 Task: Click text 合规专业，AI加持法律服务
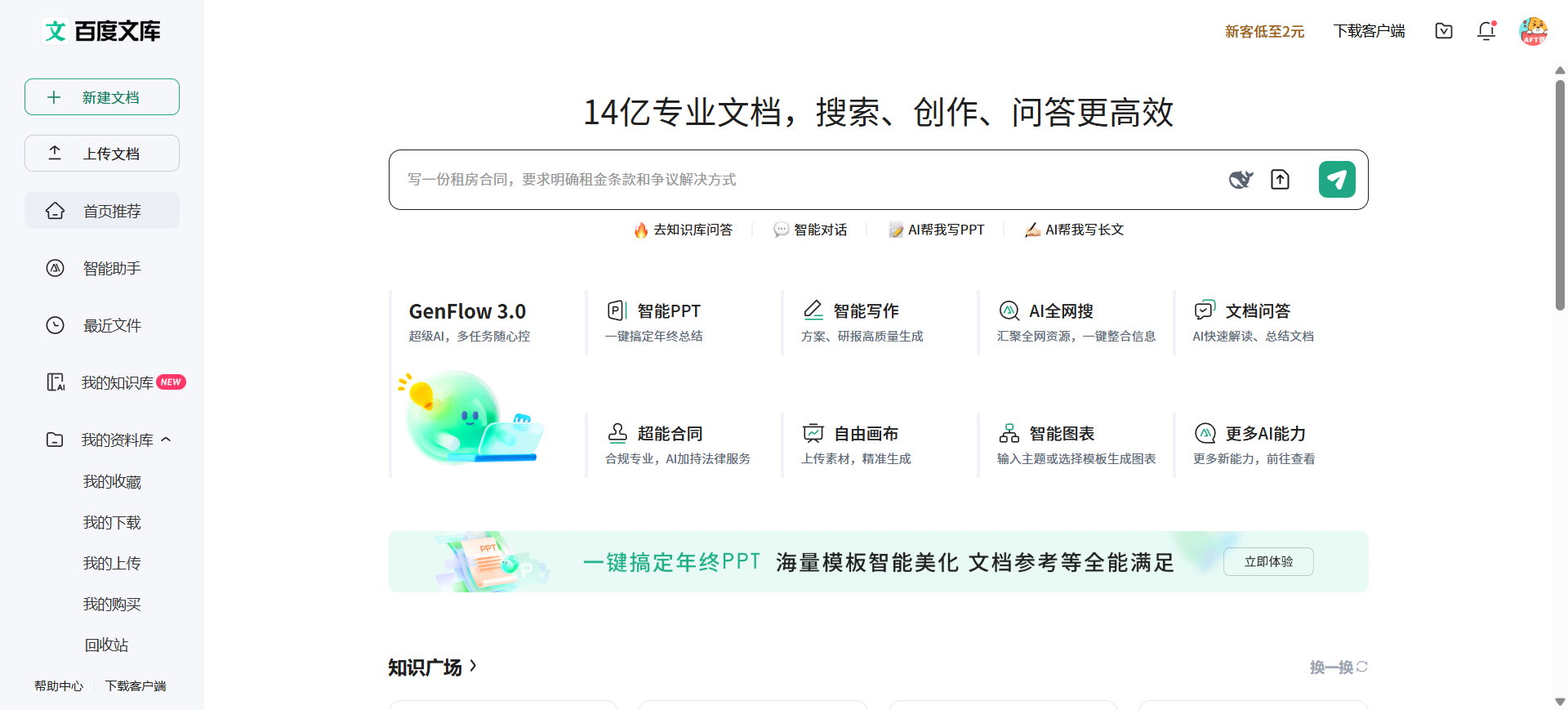click(678, 459)
